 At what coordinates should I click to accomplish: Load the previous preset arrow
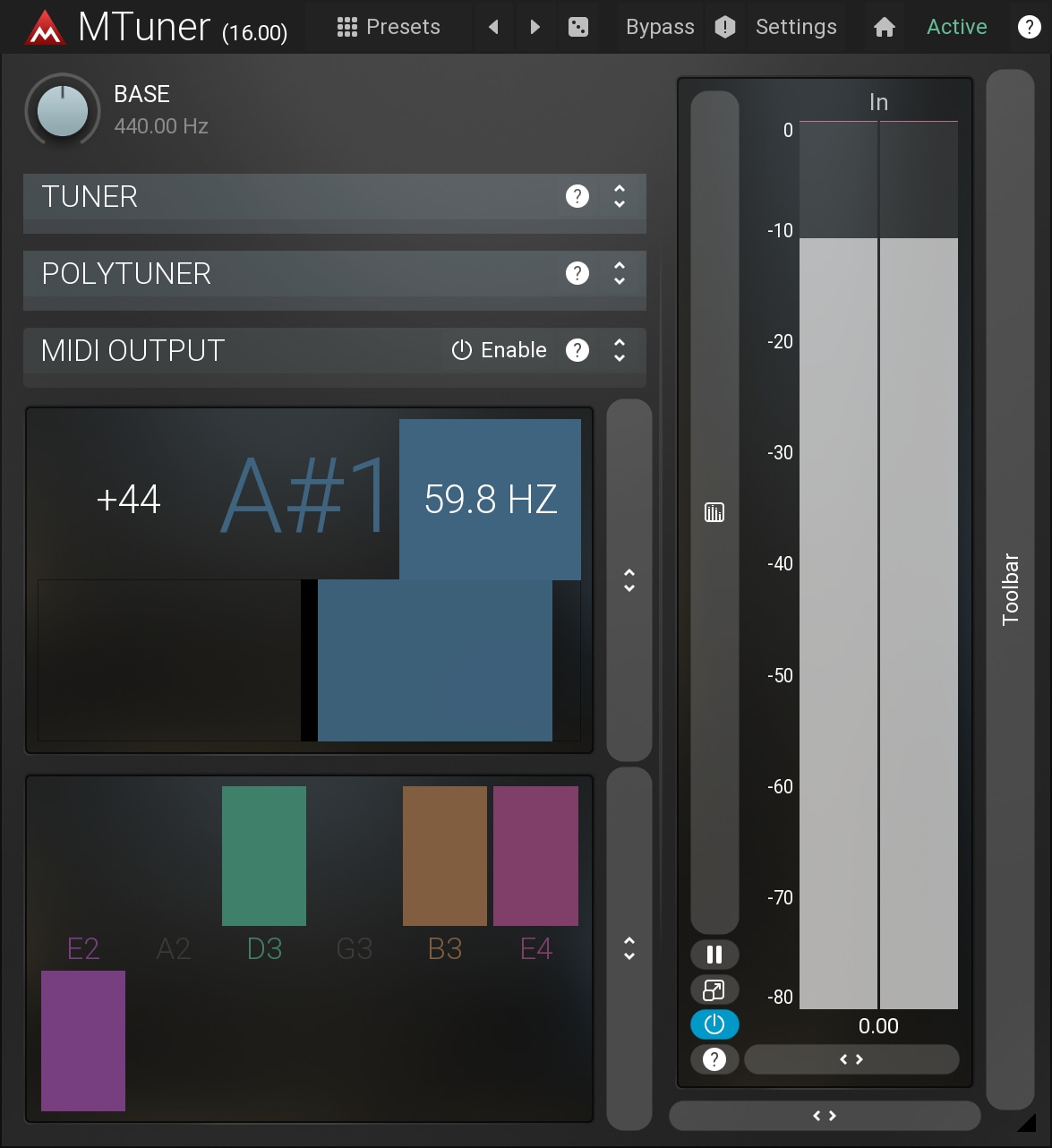[x=493, y=27]
